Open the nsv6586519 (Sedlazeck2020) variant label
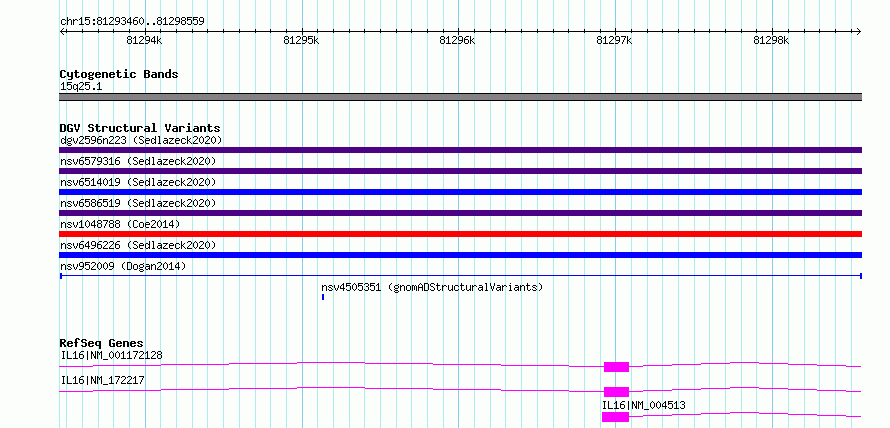Viewport: 890px width, 428px height. [138, 203]
